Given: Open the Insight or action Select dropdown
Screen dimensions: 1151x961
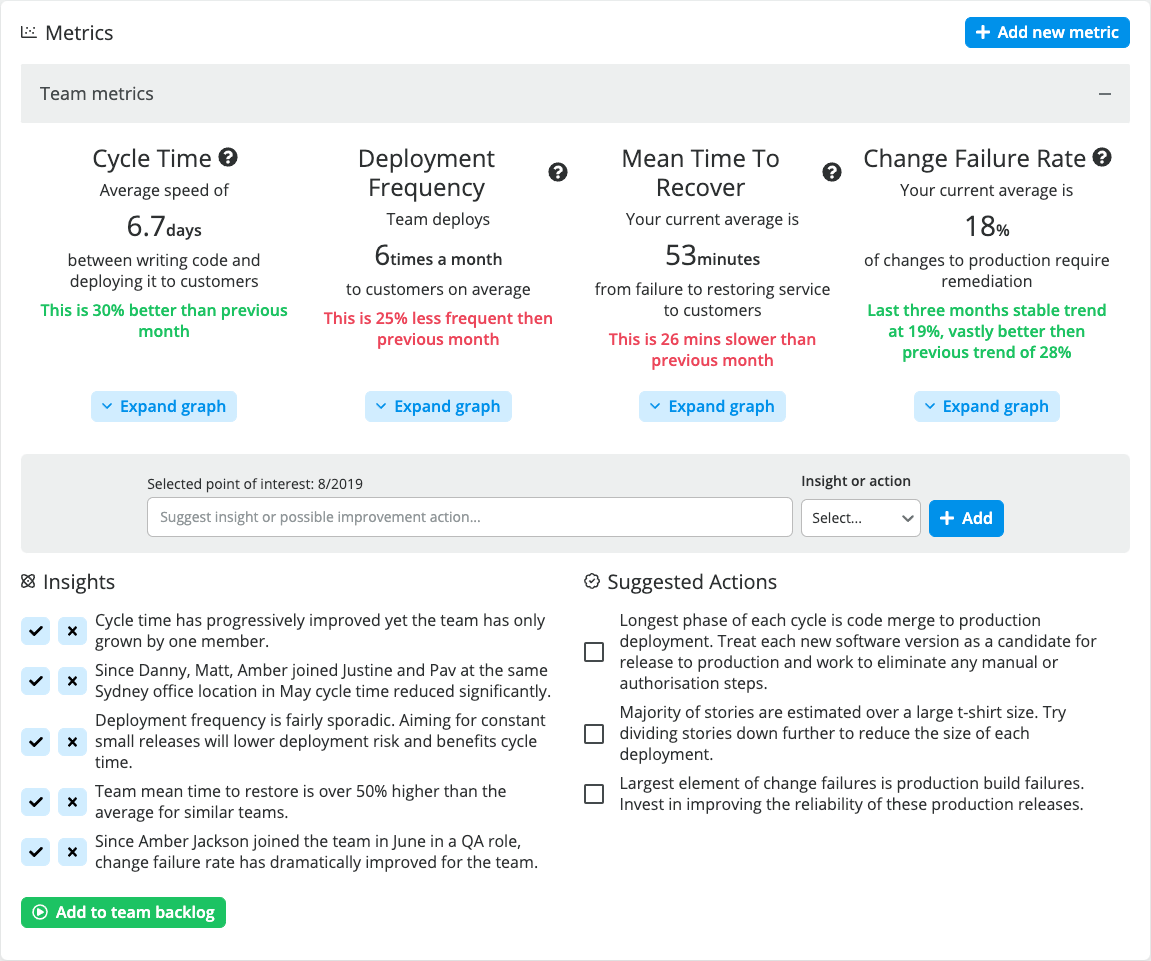Looking at the screenshot, I should [x=860, y=518].
